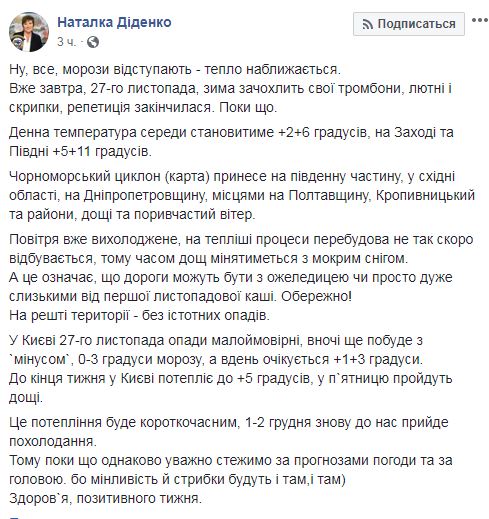This screenshot has height=519, width=489.
Task: Click the text 'репетиція закінчилася. Поки що.'
Action: (x=172, y=108)
